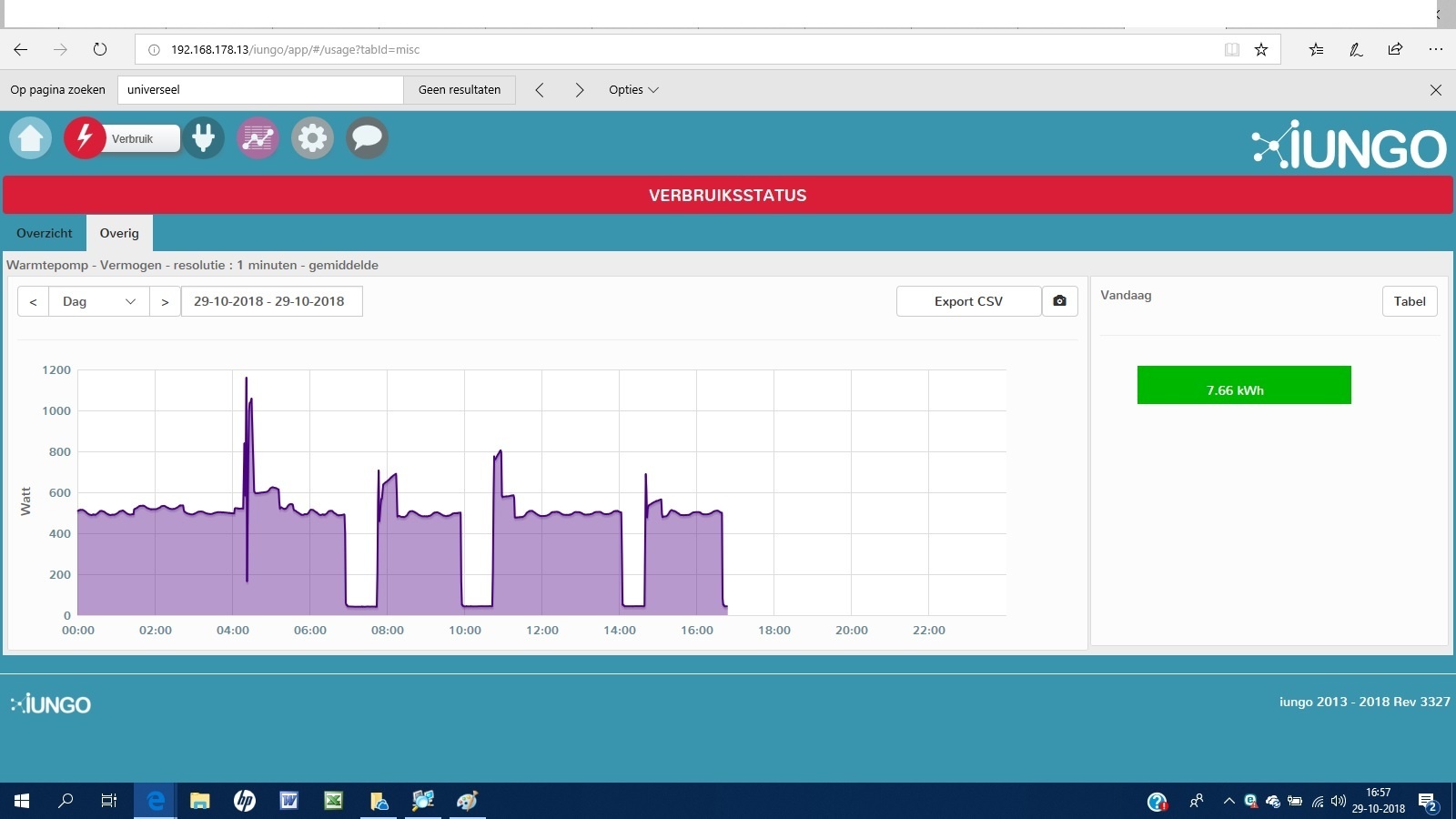The image size is (1456, 819).
Task: Take a chart snapshot with camera button
Action: click(x=1060, y=301)
